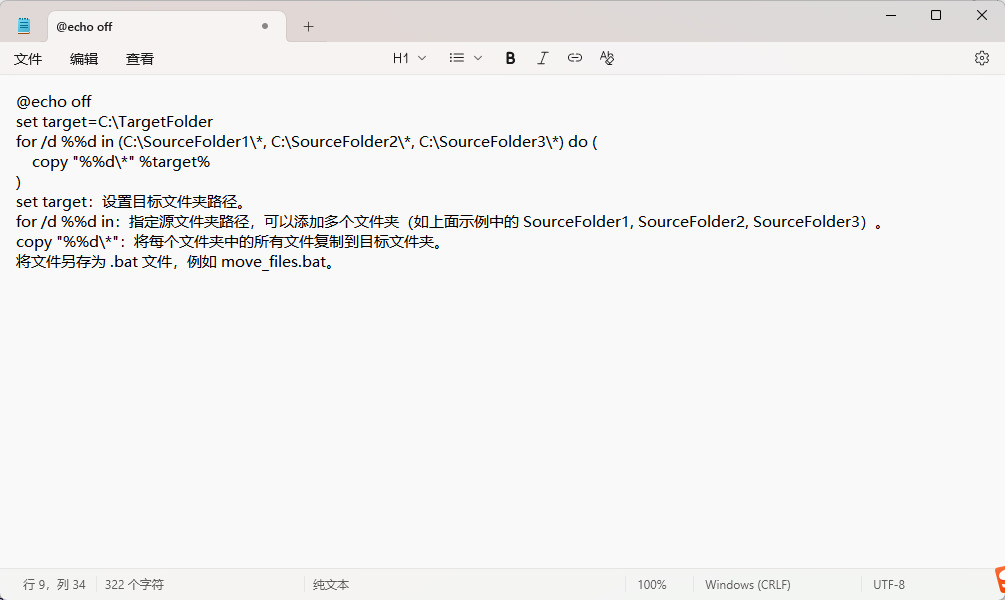Click Windows (CRLF) line ending indicator
The width and height of the screenshot is (1005, 600).
[x=747, y=584]
